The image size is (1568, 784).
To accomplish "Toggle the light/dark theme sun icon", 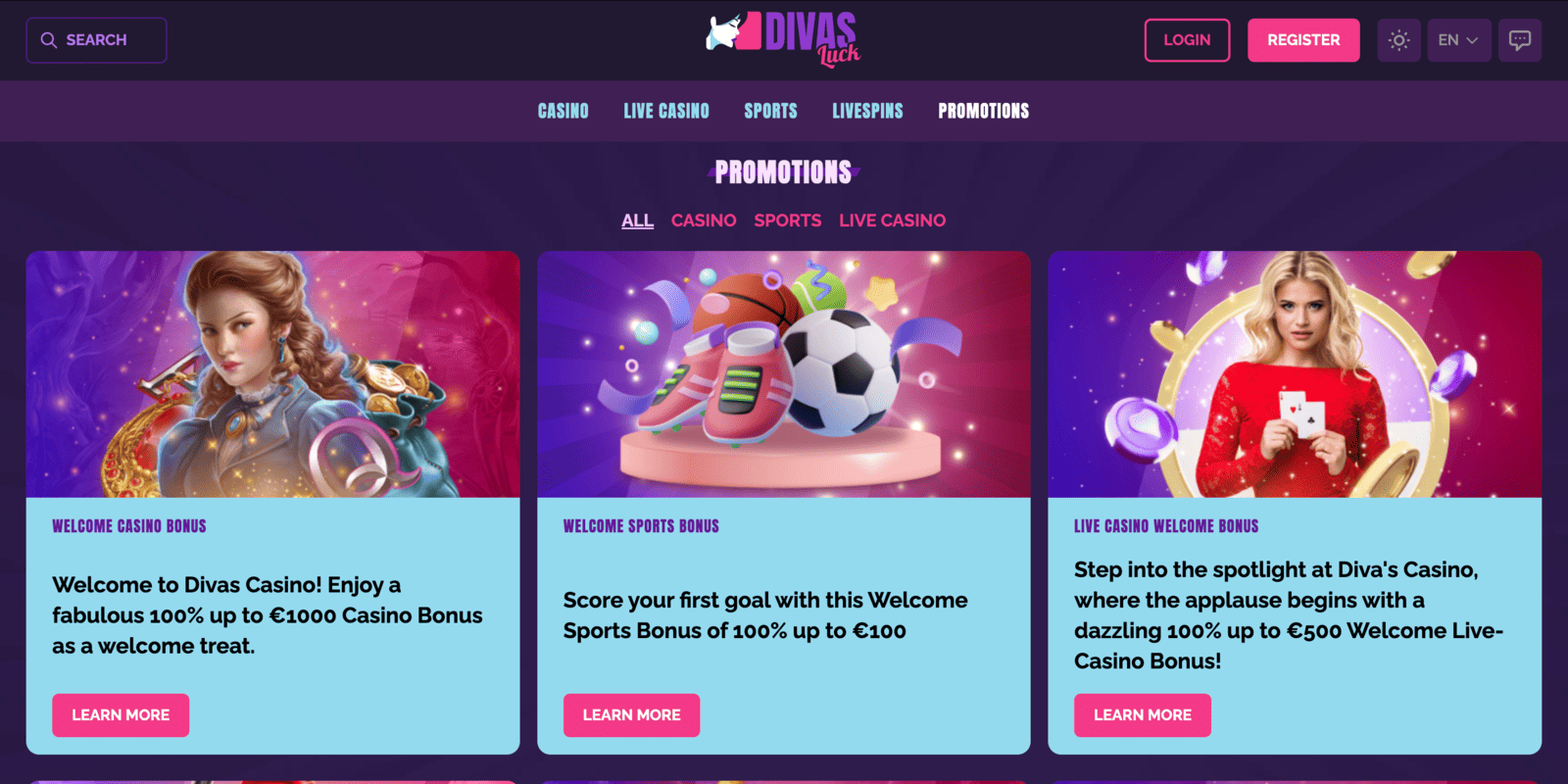I will (x=1398, y=40).
